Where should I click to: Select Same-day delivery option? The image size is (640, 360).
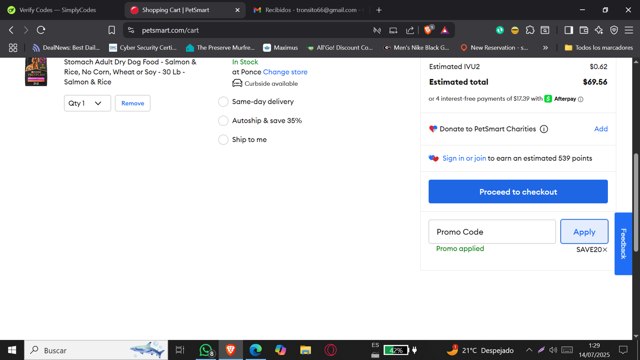pos(223,102)
